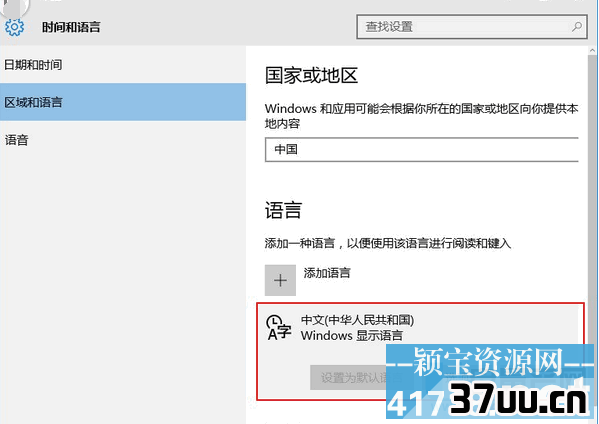Click the language A字 icon
Viewport: 599px width, 424px height.
[x=279, y=327]
